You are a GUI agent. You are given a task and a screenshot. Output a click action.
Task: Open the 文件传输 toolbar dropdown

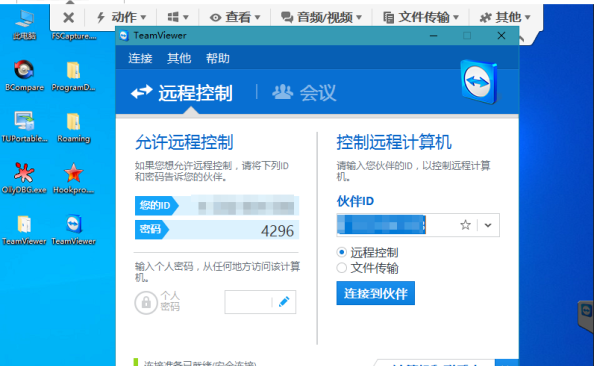click(x=420, y=17)
